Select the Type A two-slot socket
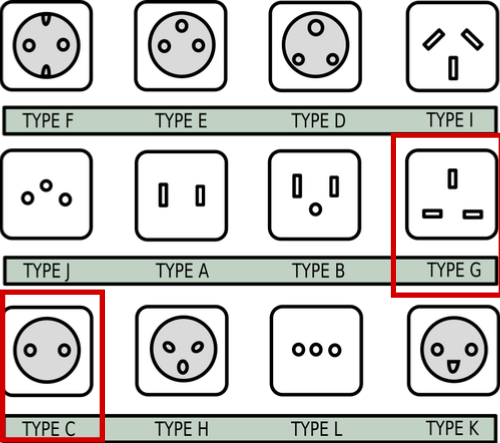The image size is (500, 443). (x=182, y=195)
